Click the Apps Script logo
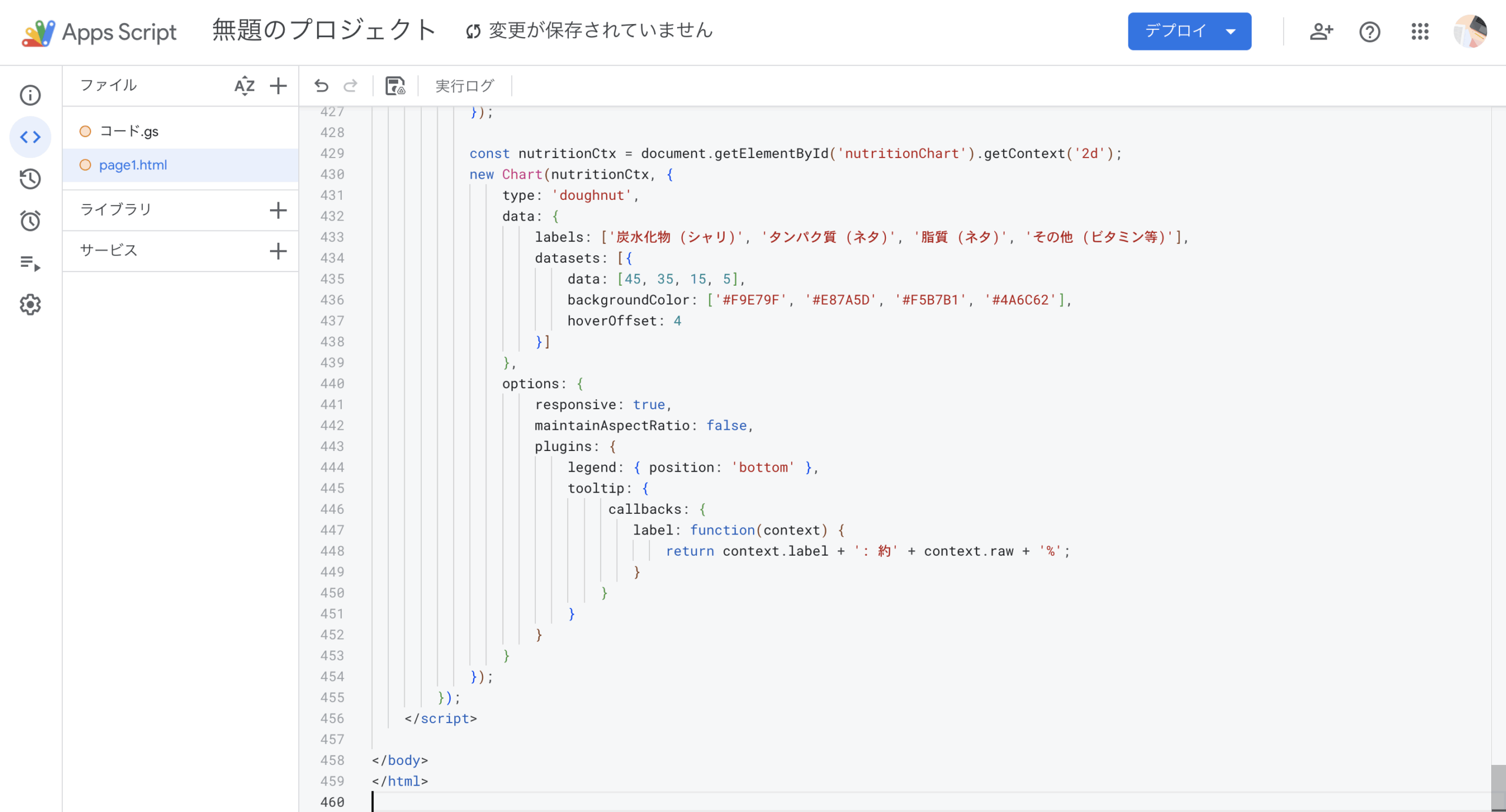 (99, 32)
